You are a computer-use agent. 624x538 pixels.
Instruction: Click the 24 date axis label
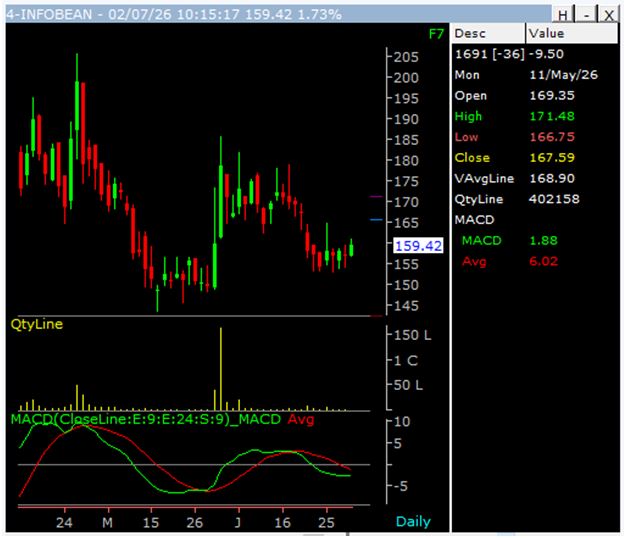64,522
